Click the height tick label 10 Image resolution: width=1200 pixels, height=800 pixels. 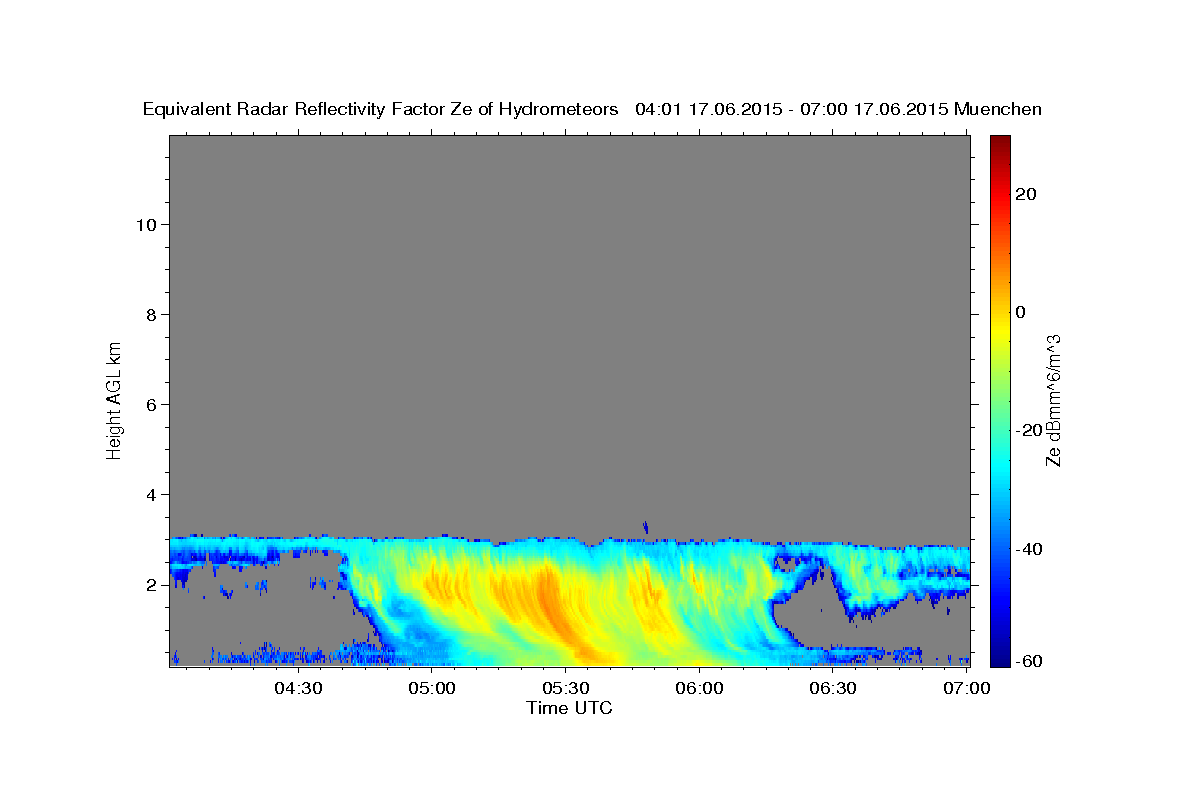(x=146, y=225)
